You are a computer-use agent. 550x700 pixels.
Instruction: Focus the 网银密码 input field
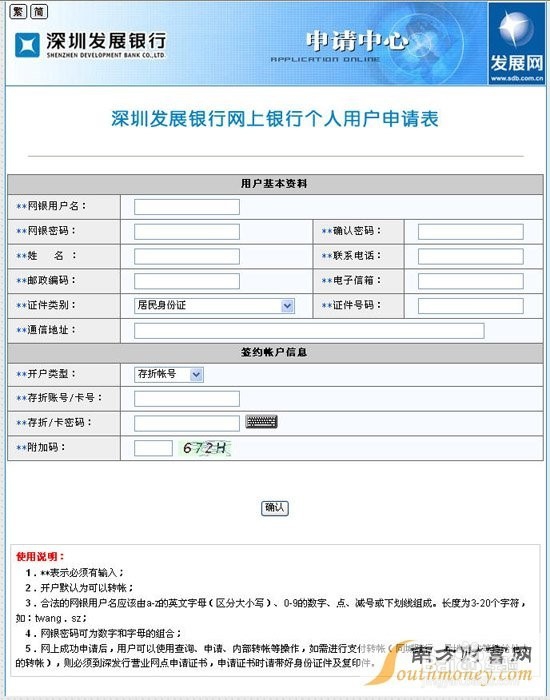pos(187,232)
